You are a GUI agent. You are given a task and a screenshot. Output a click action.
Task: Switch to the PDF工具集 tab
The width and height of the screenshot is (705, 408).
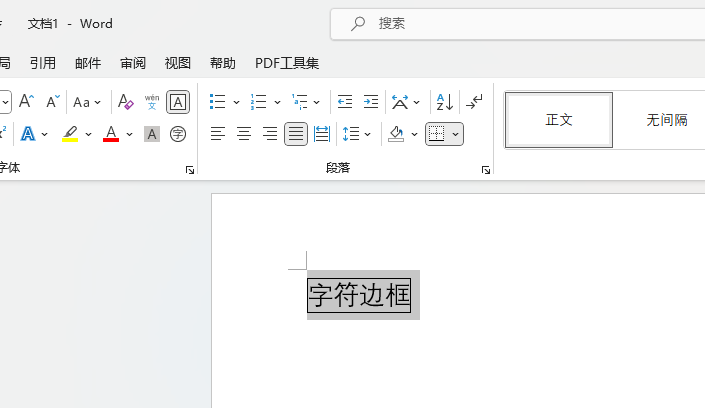287,63
